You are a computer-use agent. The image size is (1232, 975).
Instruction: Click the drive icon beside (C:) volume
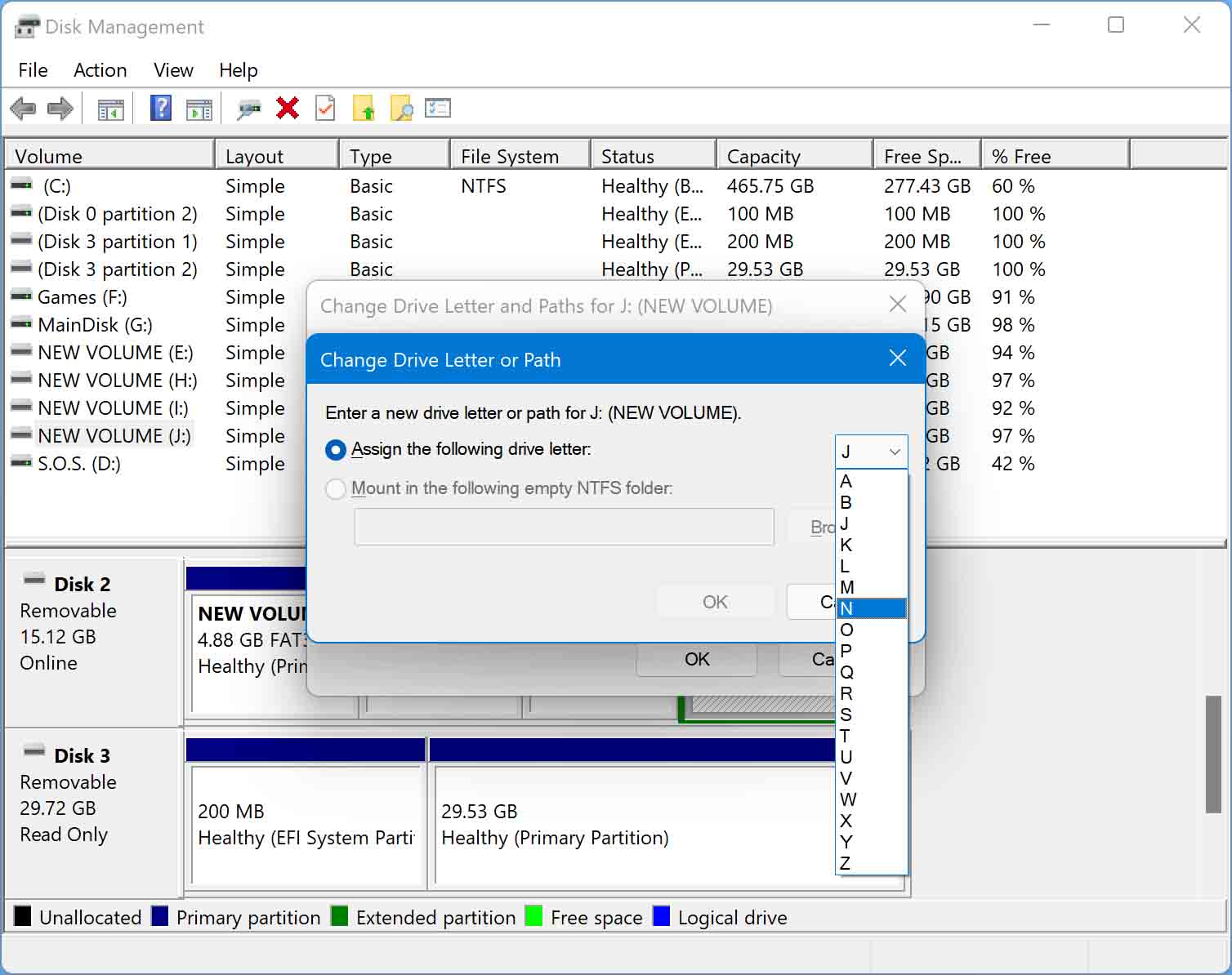click(x=22, y=185)
